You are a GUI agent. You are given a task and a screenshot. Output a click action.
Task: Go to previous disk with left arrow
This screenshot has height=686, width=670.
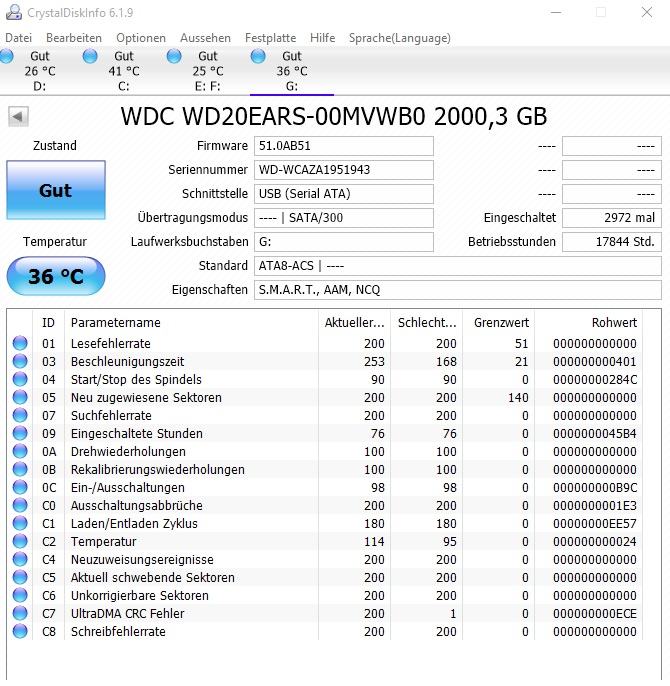(18, 116)
